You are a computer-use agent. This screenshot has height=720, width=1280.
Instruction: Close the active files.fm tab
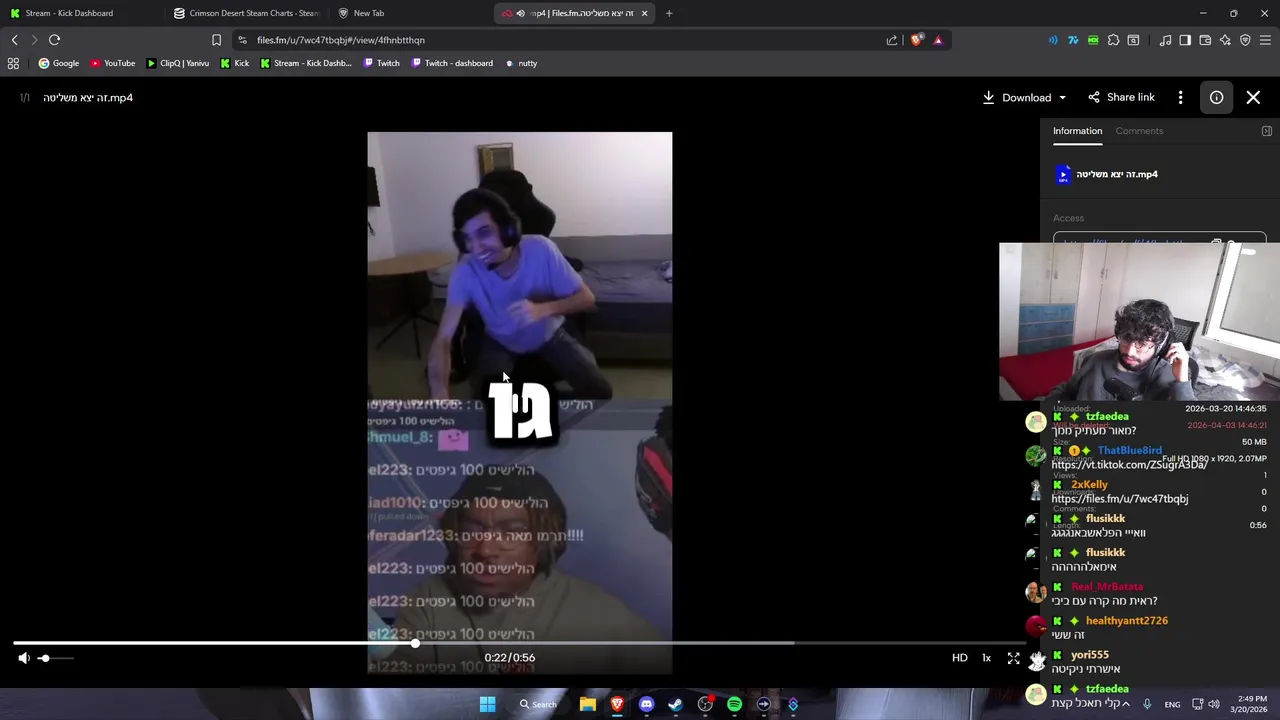(x=644, y=13)
